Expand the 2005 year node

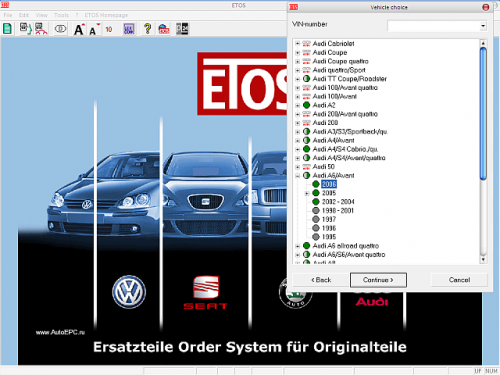pyautogui.click(x=307, y=193)
